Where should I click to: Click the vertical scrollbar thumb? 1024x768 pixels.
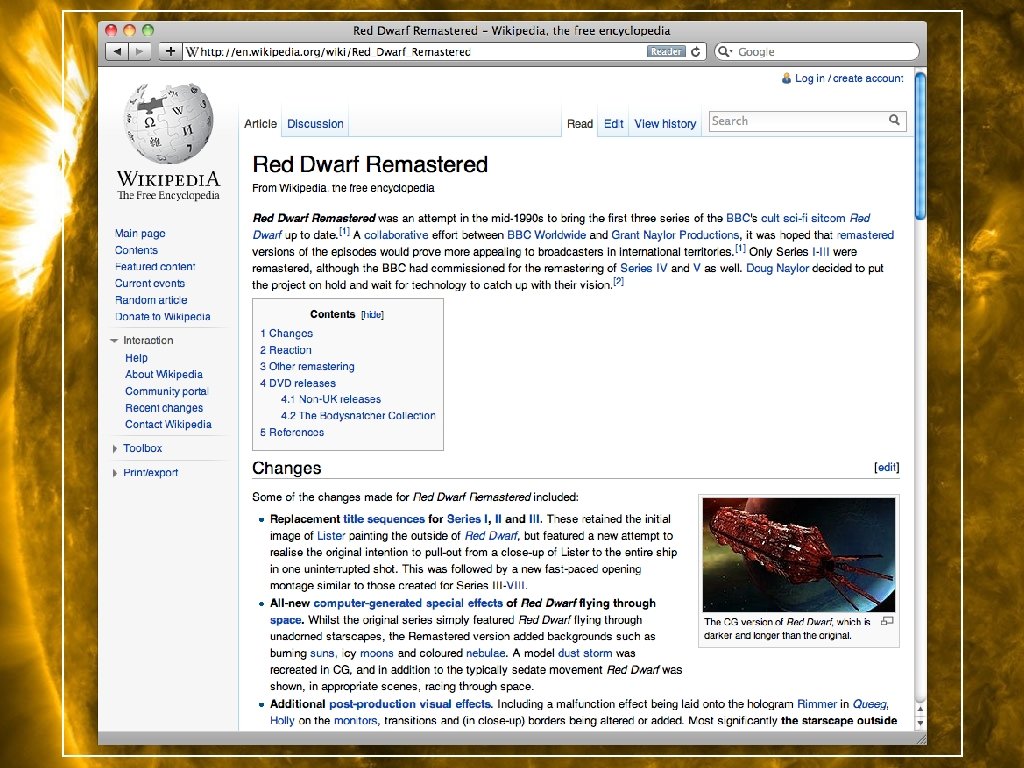point(920,146)
